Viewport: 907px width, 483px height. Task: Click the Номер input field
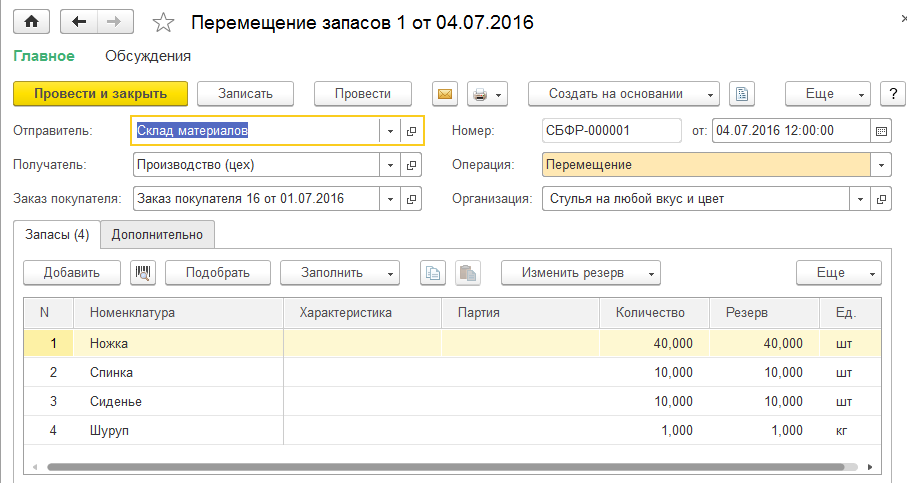pyautogui.click(x=610, y=131)
